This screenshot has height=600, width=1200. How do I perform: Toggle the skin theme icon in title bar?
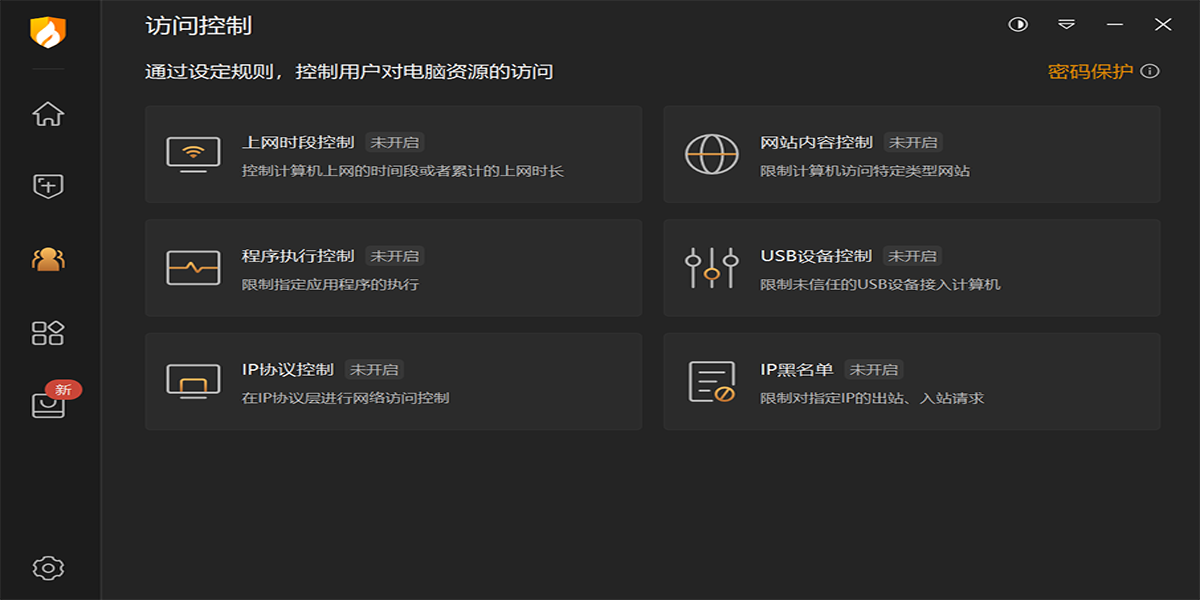[1018, 25]
